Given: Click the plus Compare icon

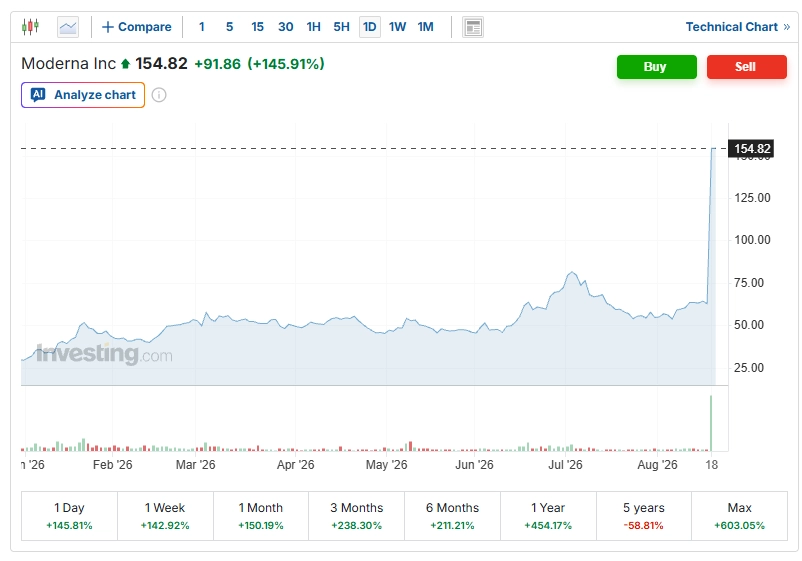Looking at the screenshot, I should point(107,27).
